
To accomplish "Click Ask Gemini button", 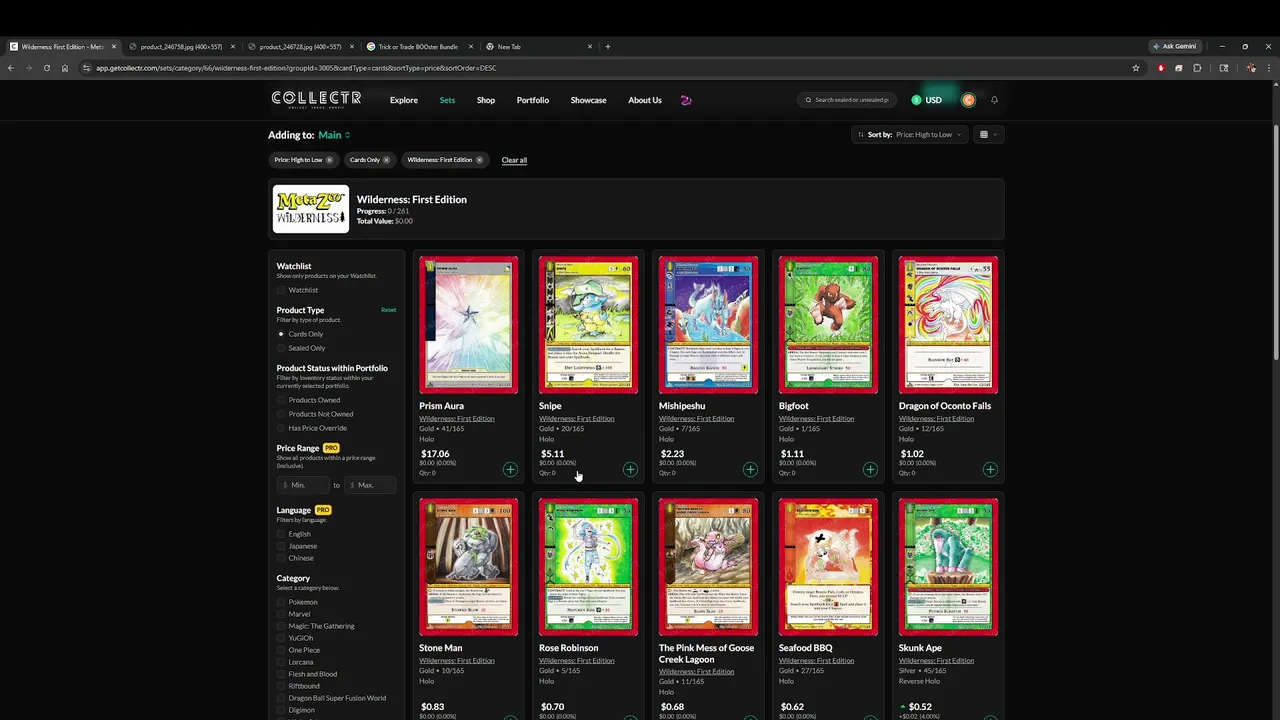I will (x=1175, y=47).
